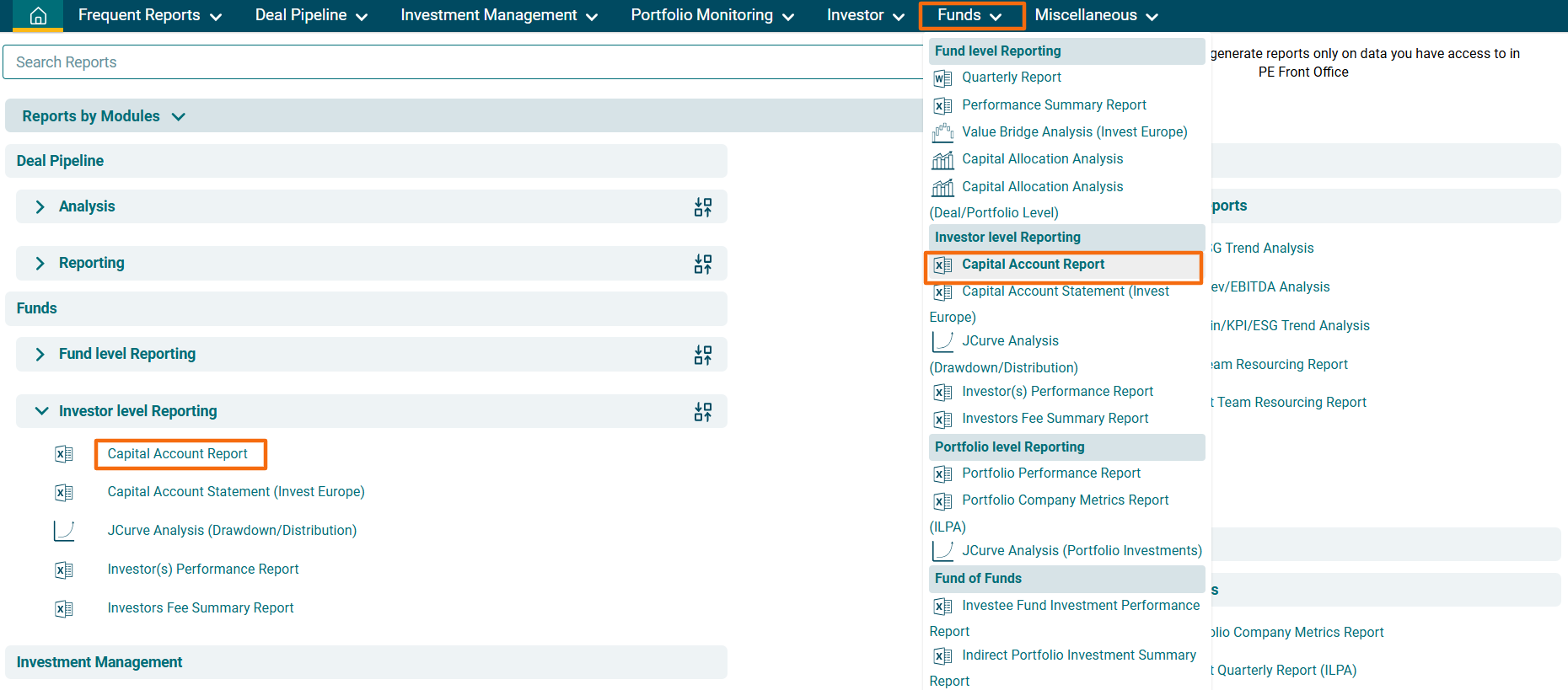This screenshot has height=690, width=1568.
Task: Click the sort icon in the Fund level Reporting row
Action: pos(702,355)
